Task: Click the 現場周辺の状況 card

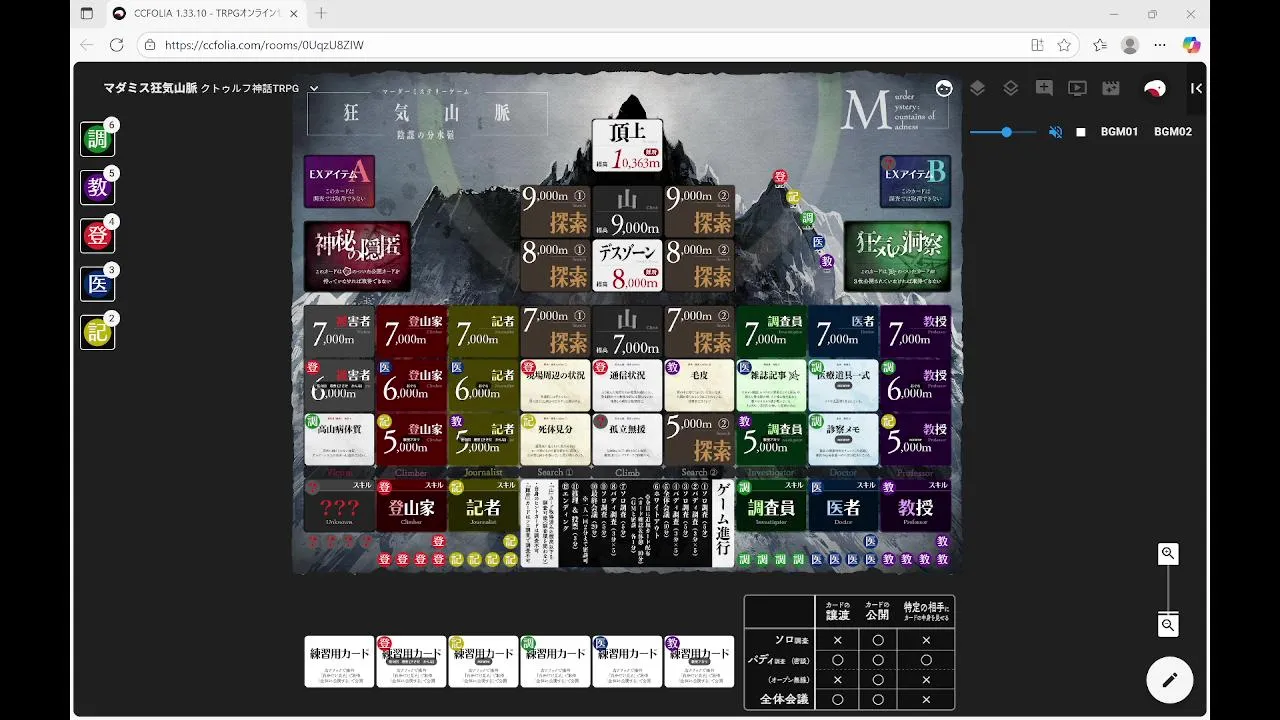Action: 555,386
